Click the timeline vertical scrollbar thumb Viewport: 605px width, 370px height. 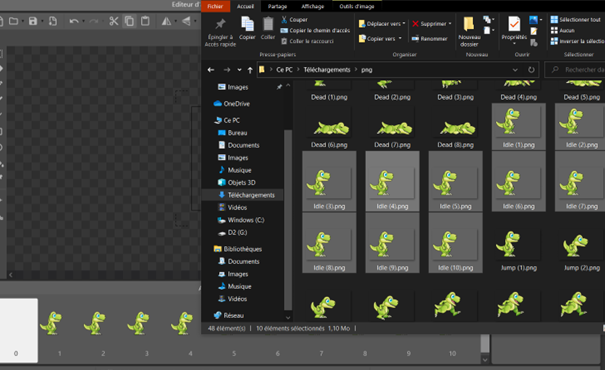click(x=485, y=343)
